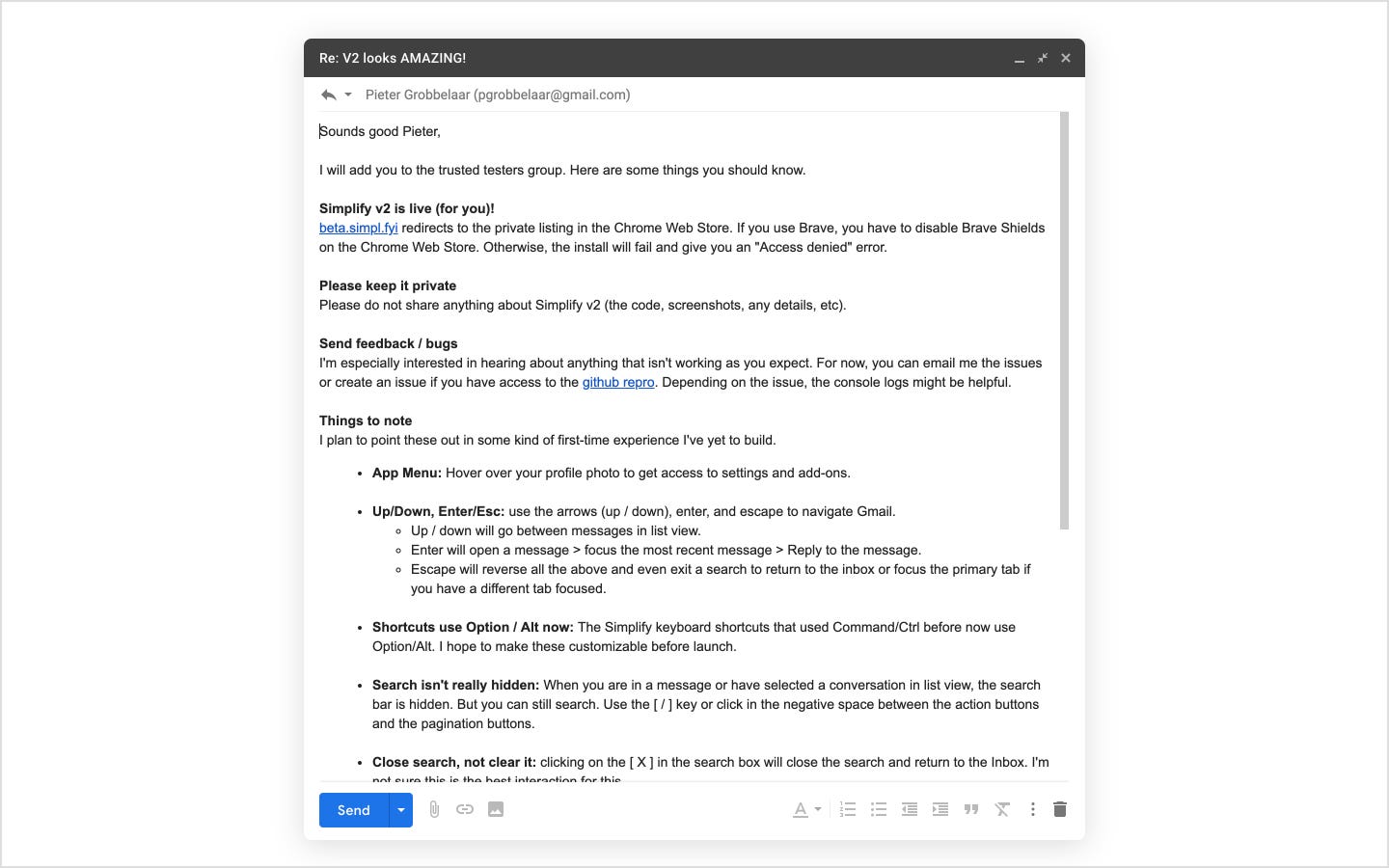1389x868 pixels.
Task: Open the github repro link
Action: click(x=617, y=382)
